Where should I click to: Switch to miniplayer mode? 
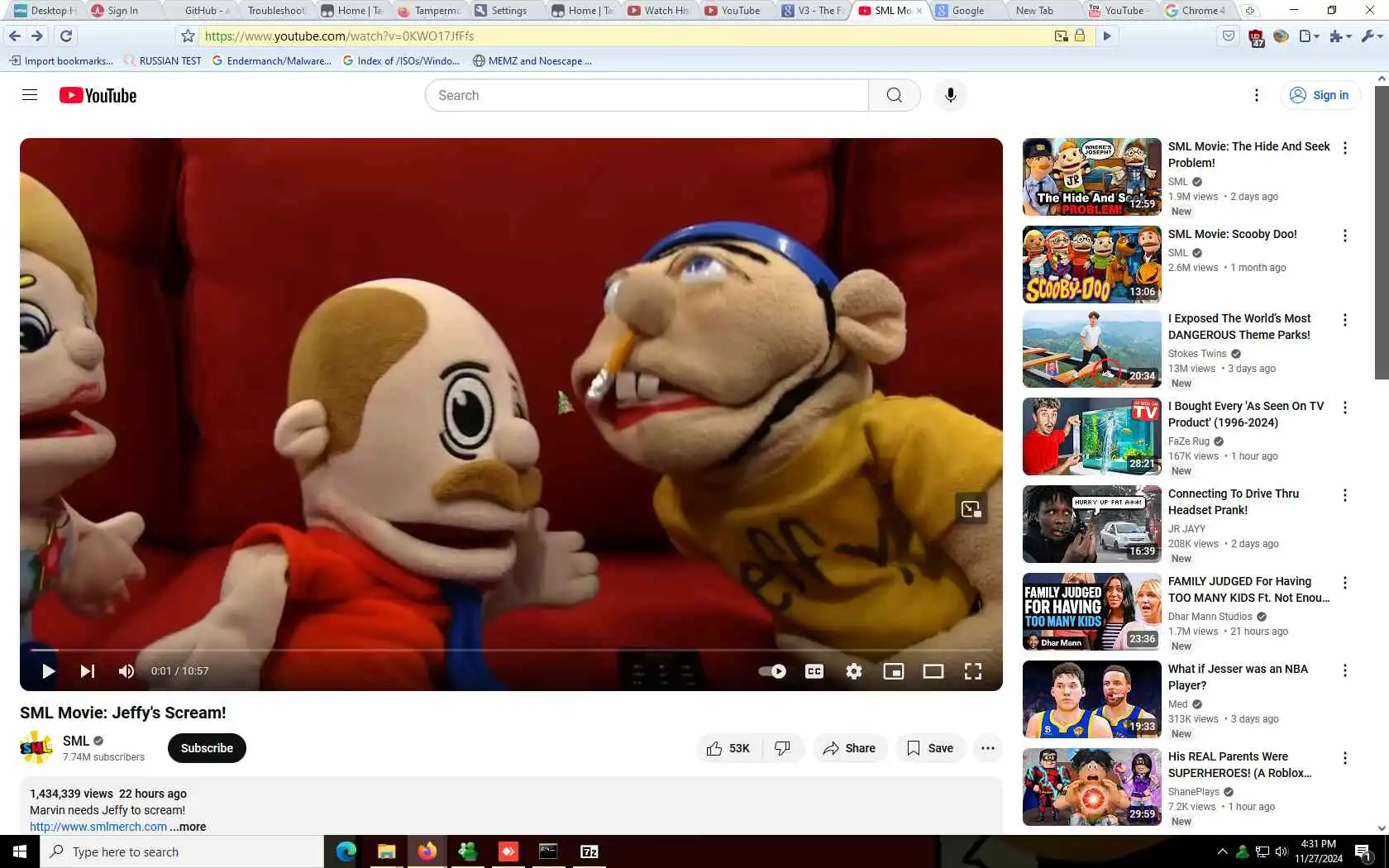click(893, 671)
